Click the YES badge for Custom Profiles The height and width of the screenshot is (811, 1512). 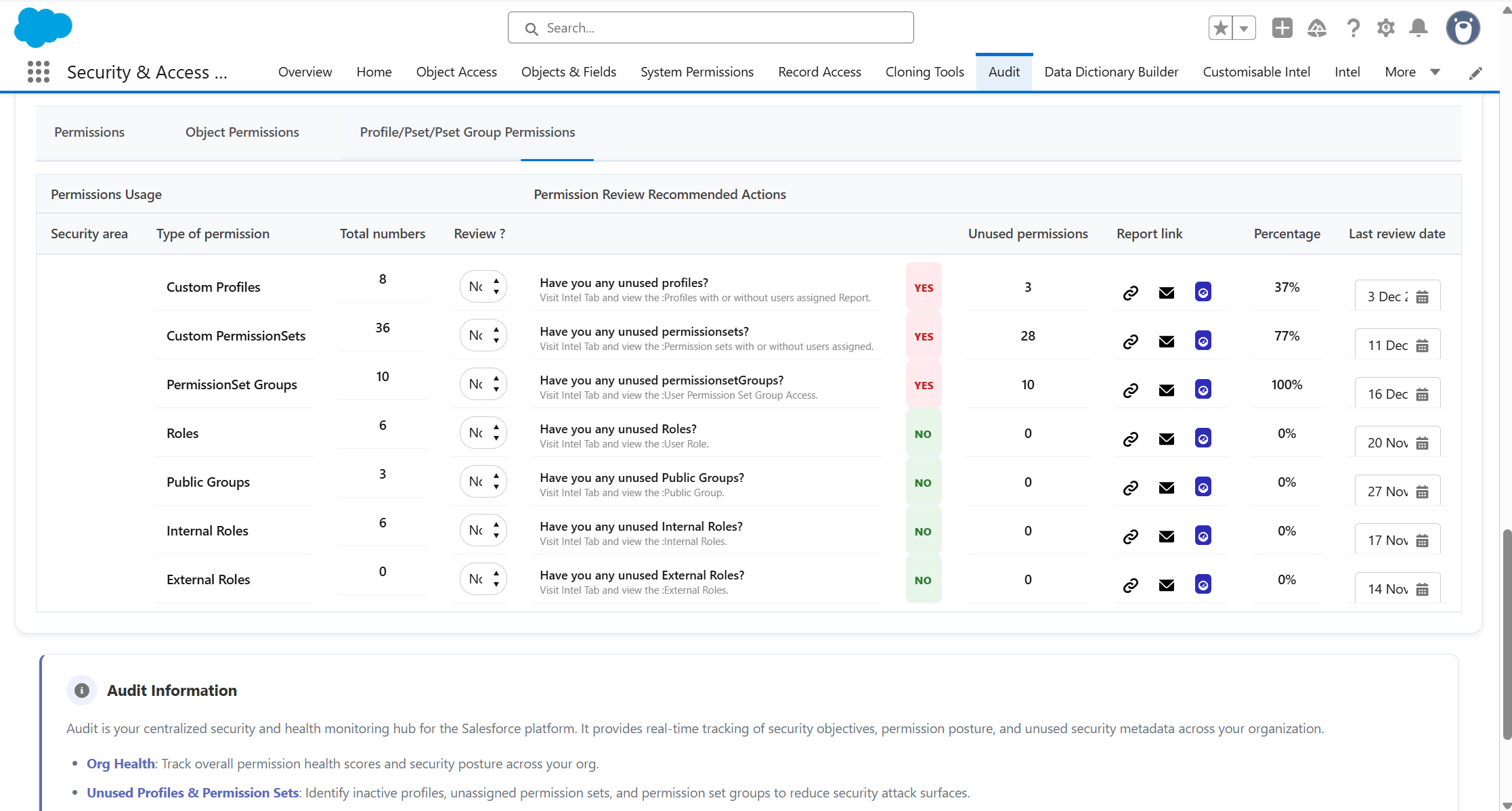coord(924,287)
